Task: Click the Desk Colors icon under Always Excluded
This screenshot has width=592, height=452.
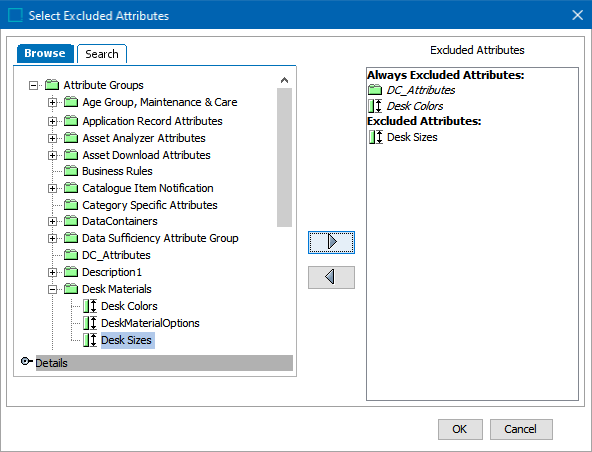Action: 376,106
